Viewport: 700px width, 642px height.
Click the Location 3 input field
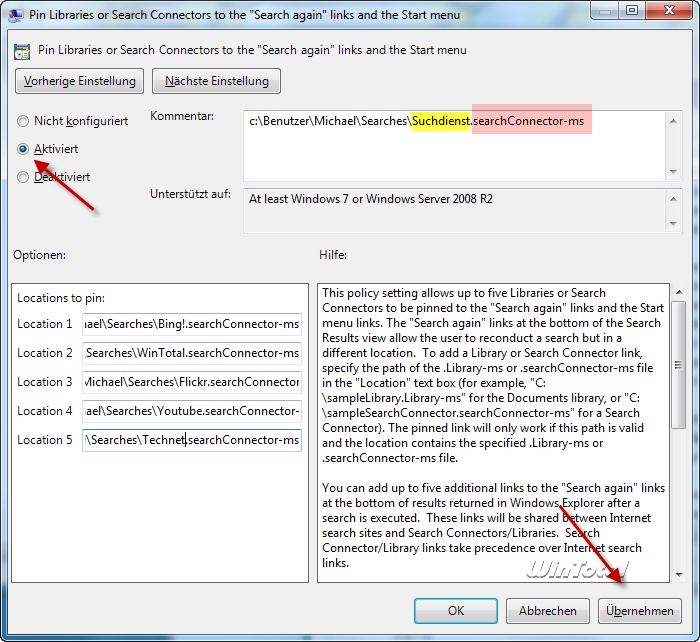192,382
